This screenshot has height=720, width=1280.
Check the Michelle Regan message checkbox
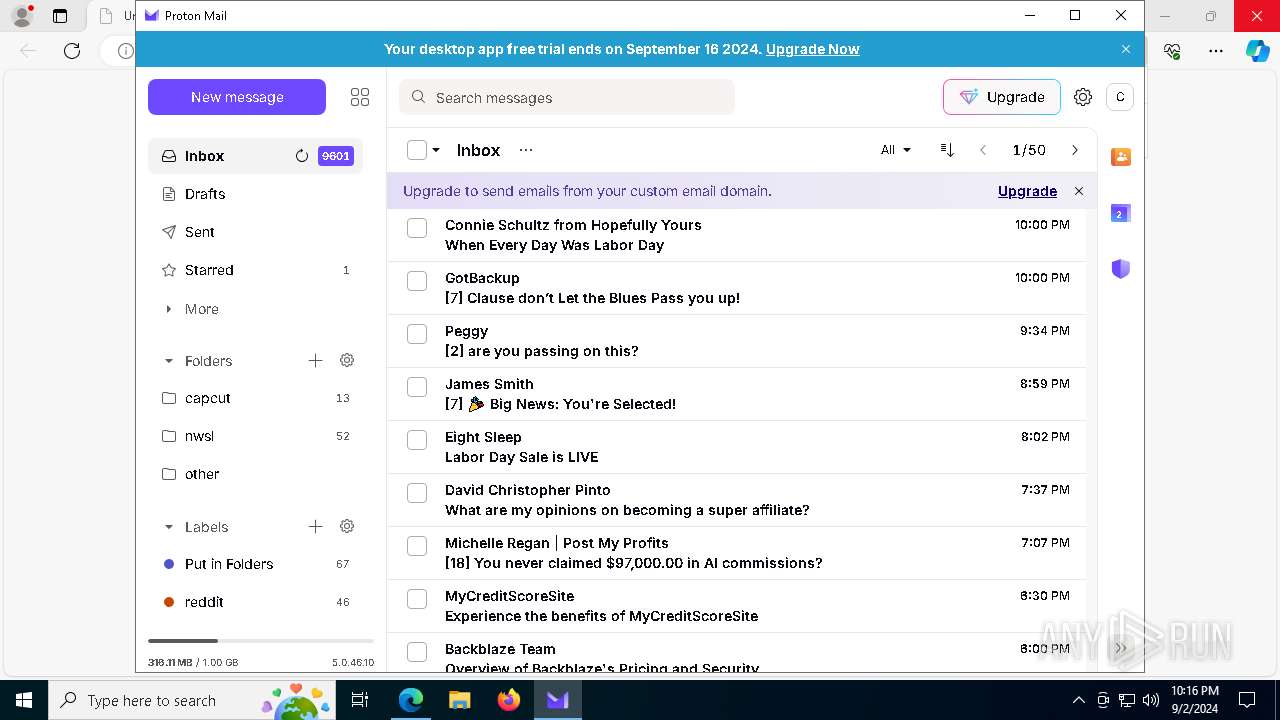click(x=417, y=546)
